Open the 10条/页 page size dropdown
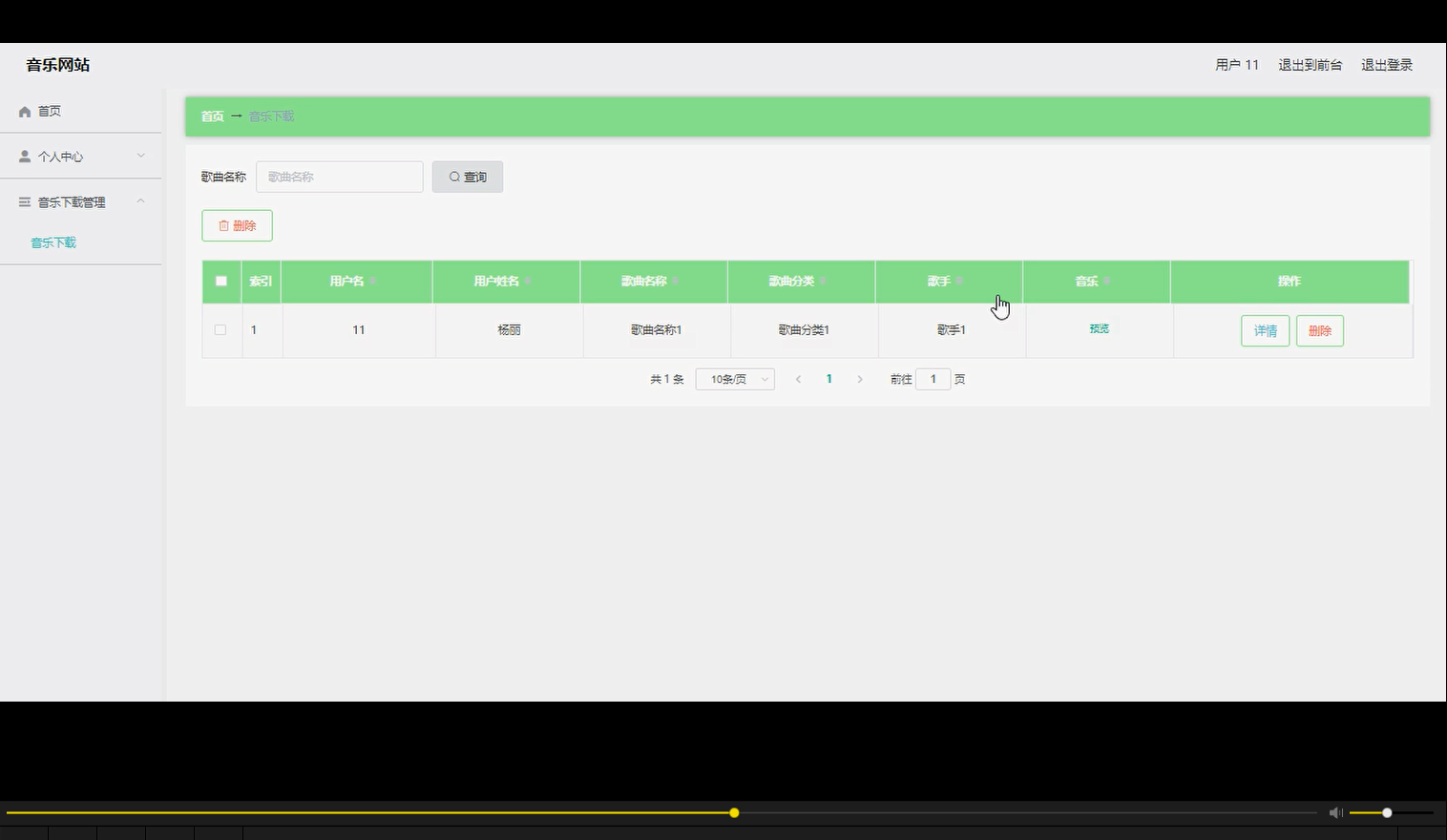 coord(735,379)
